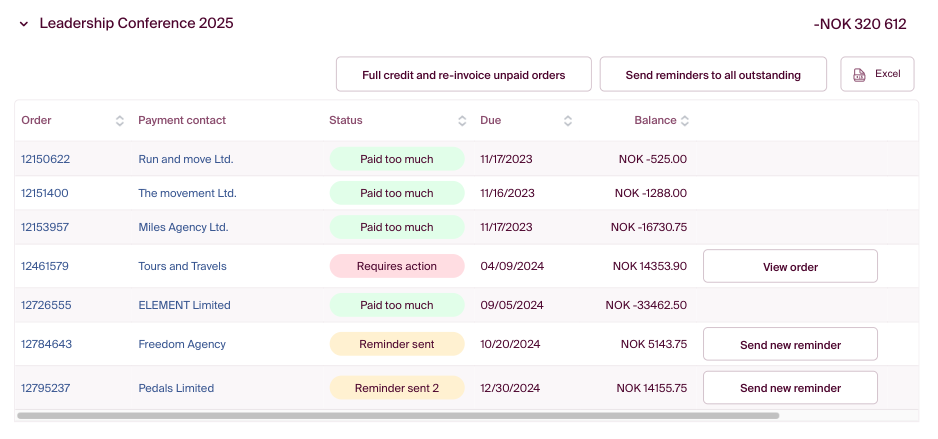
Task: Click the Leadership Conference 2025 title
Action: (136, 23)
